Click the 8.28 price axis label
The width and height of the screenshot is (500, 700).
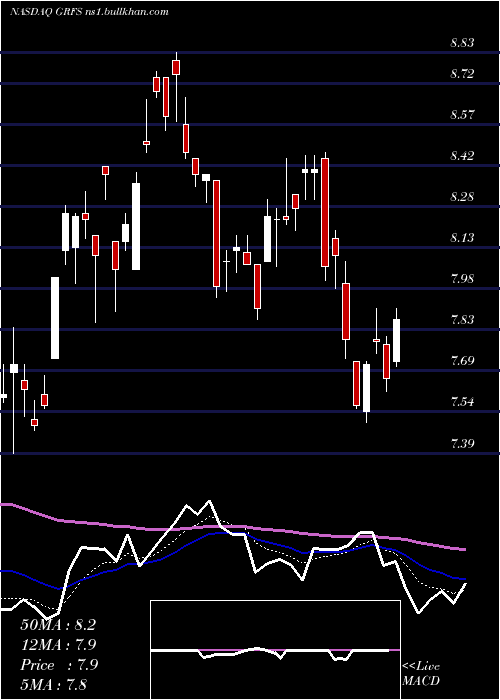tap(462, 197)
